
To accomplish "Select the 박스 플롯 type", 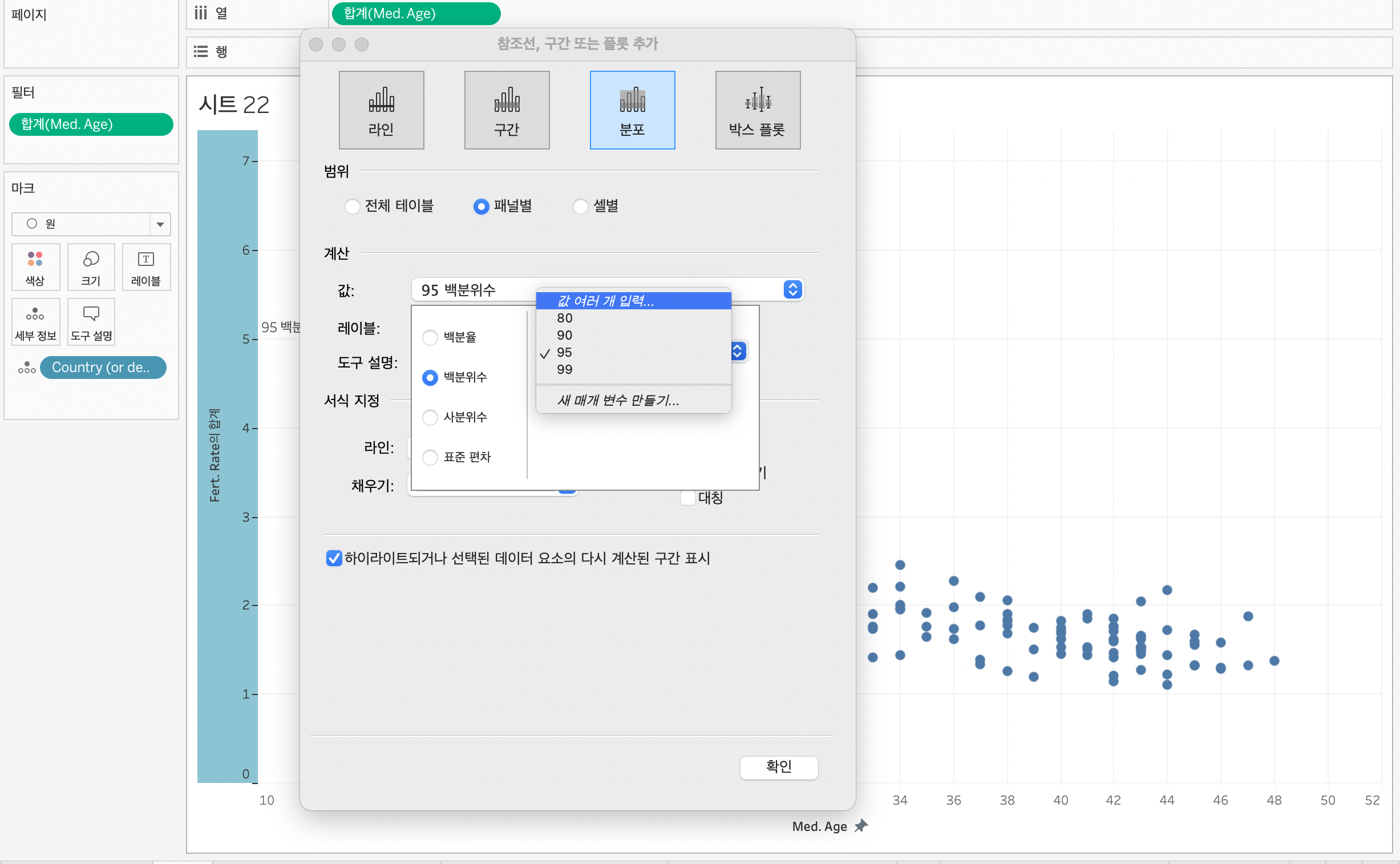I will 758,110.
